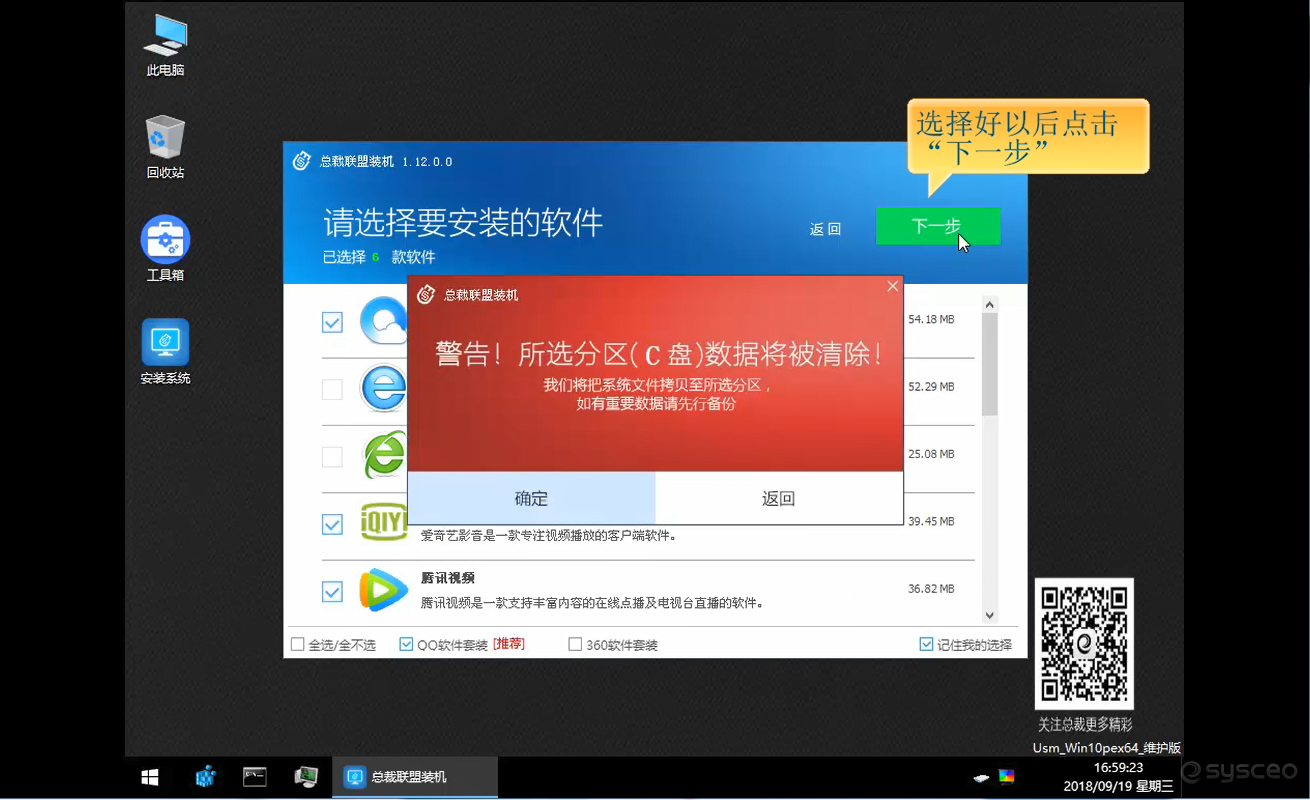Click the 腾讯视频 software title
This screenshot has width=1310, height=800.
click(447, 578)
